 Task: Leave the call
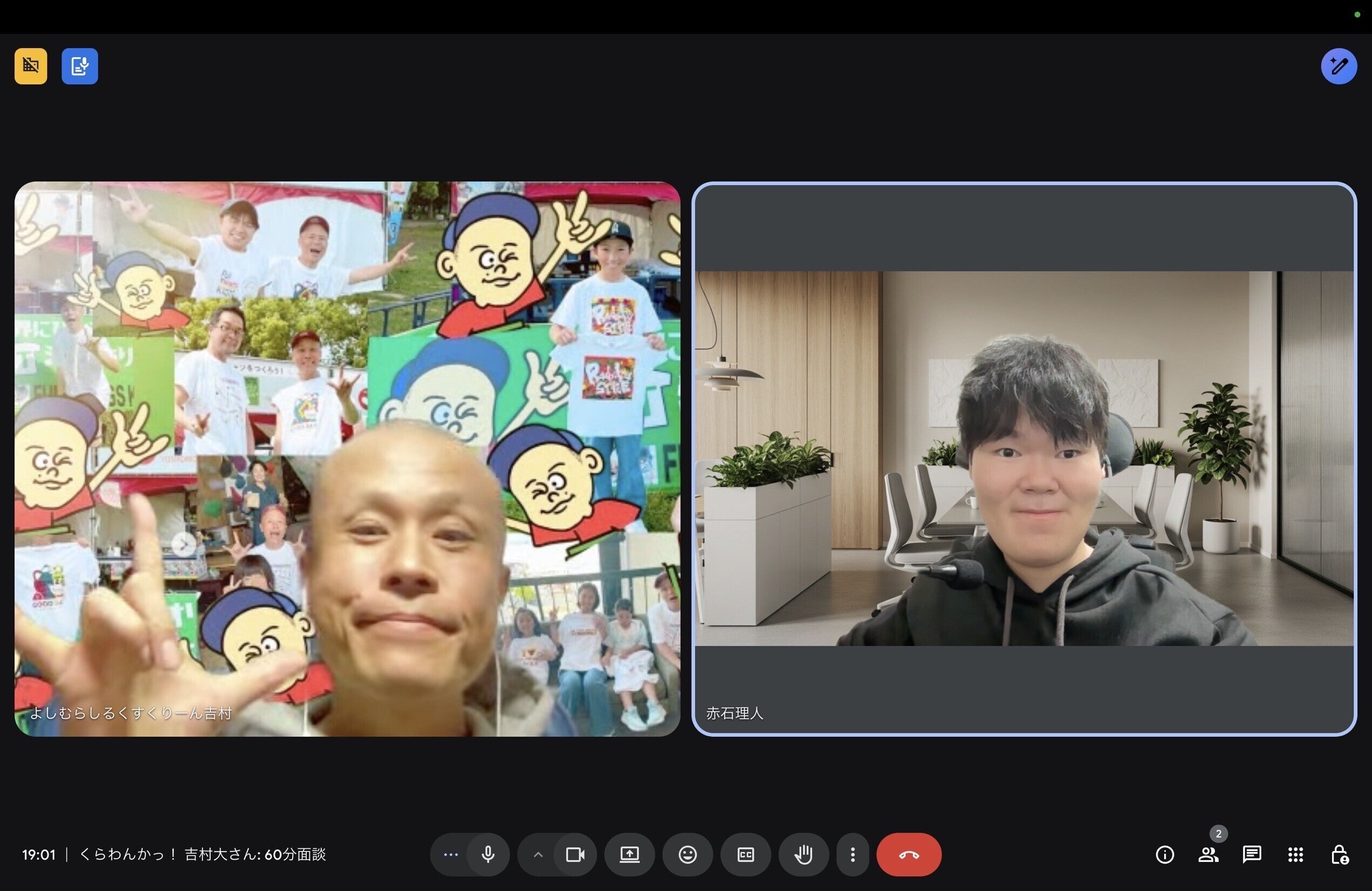pos(909,854)
